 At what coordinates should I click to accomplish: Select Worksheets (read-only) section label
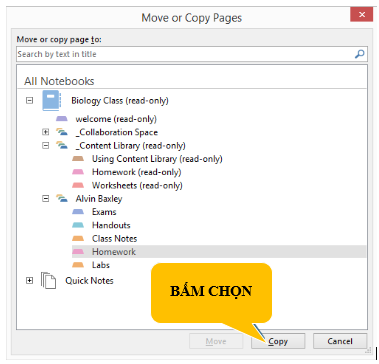coord(137,186)
